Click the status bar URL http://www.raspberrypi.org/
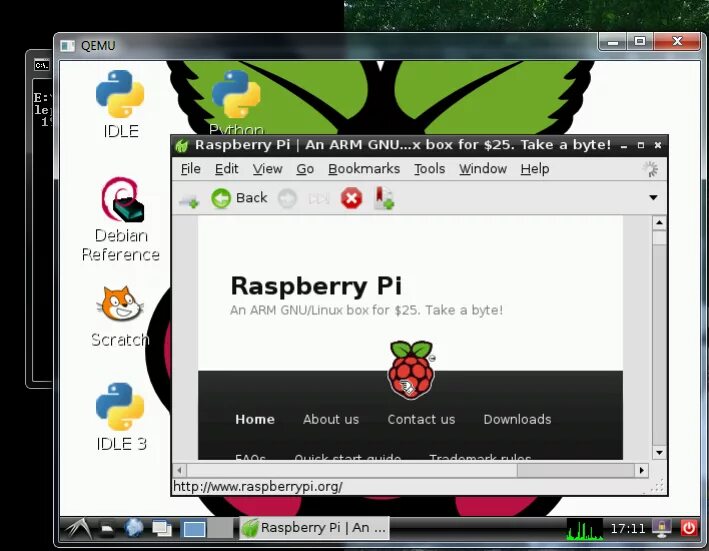Image resolution: width=709 pixels, height=551 pixels. [x=258, y=487]
